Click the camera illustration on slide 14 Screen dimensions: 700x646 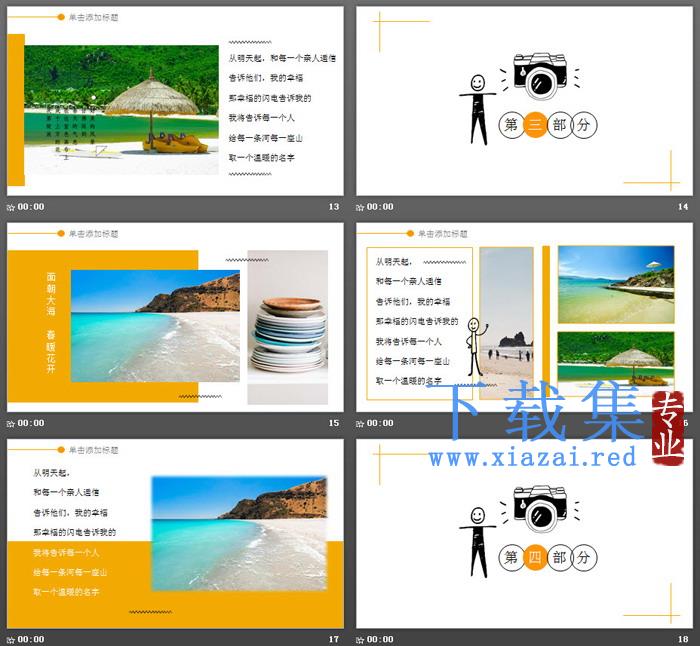coord(540,76)
